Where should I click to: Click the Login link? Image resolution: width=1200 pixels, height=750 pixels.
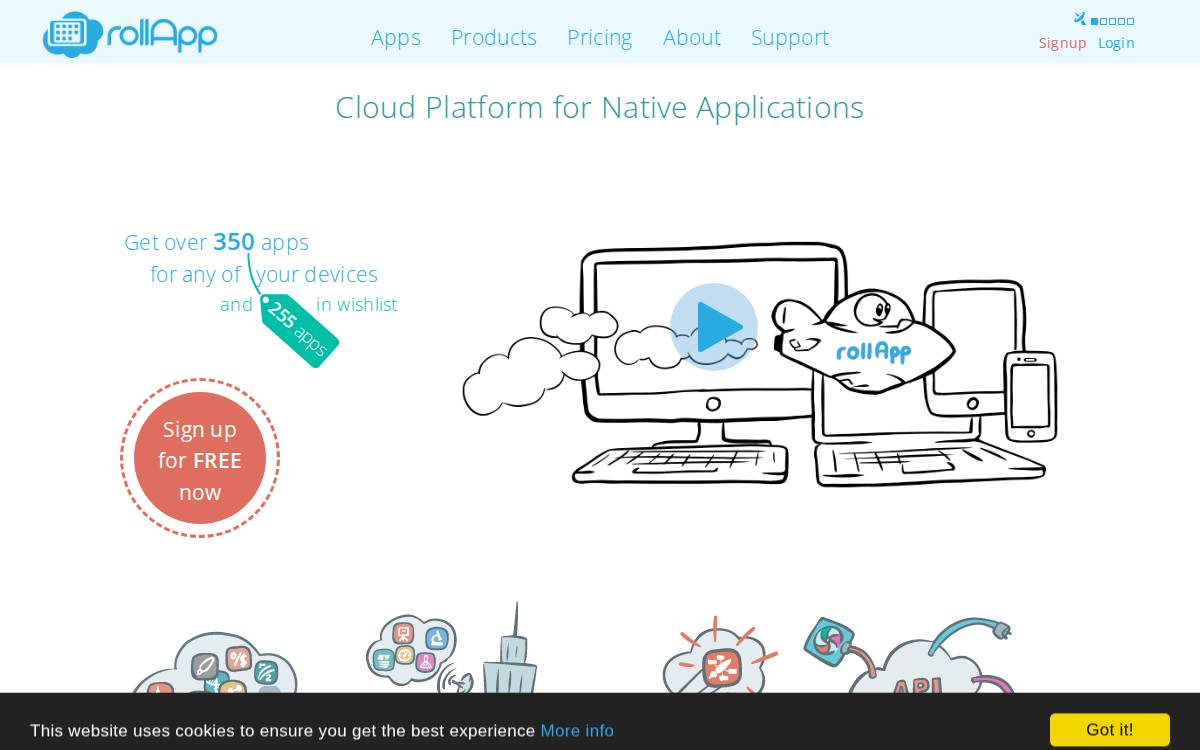1116,43
